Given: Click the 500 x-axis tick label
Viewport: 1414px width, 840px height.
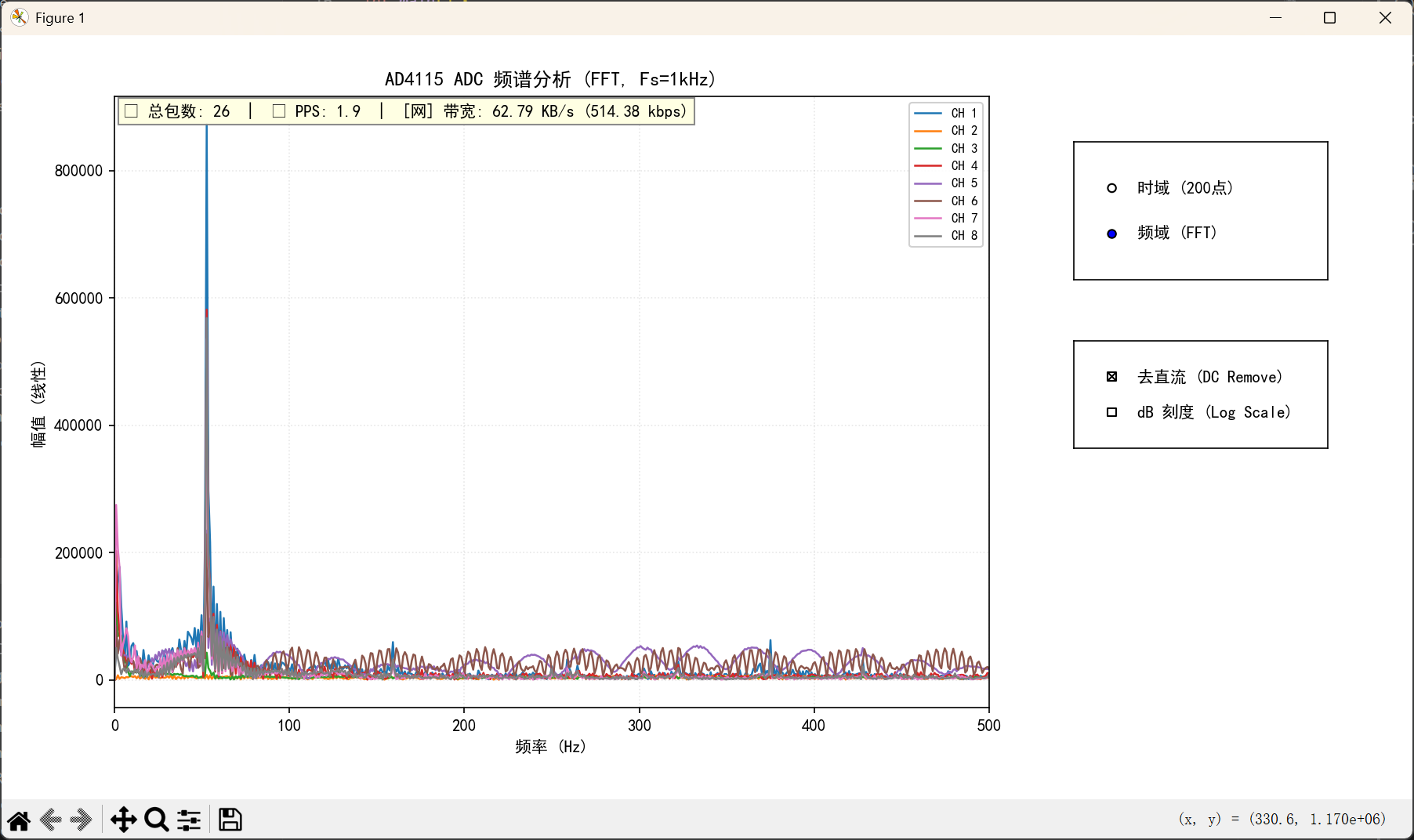Looking at the screenshot, I should (x=988, y=726).
